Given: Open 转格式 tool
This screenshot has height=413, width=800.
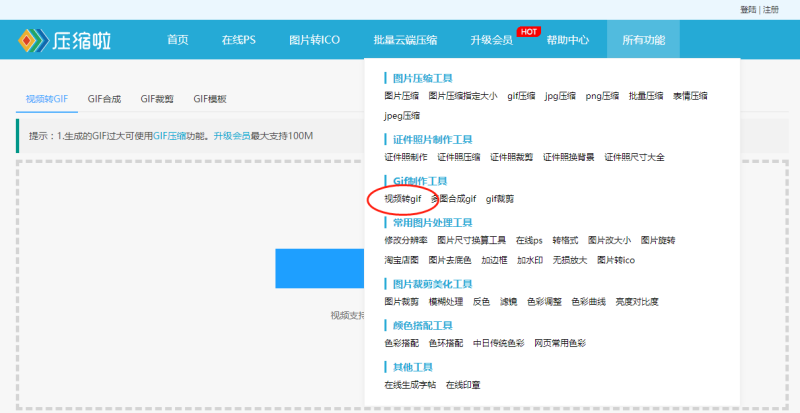Looking at the screenshot, I should tap(565, 240).
